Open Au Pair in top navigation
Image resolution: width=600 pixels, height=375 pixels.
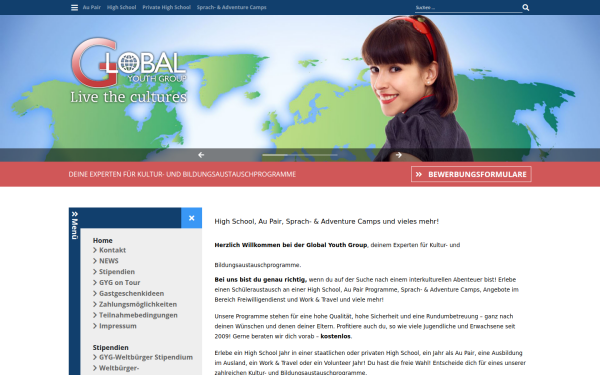pyautogui.click(x=91, y=7)
